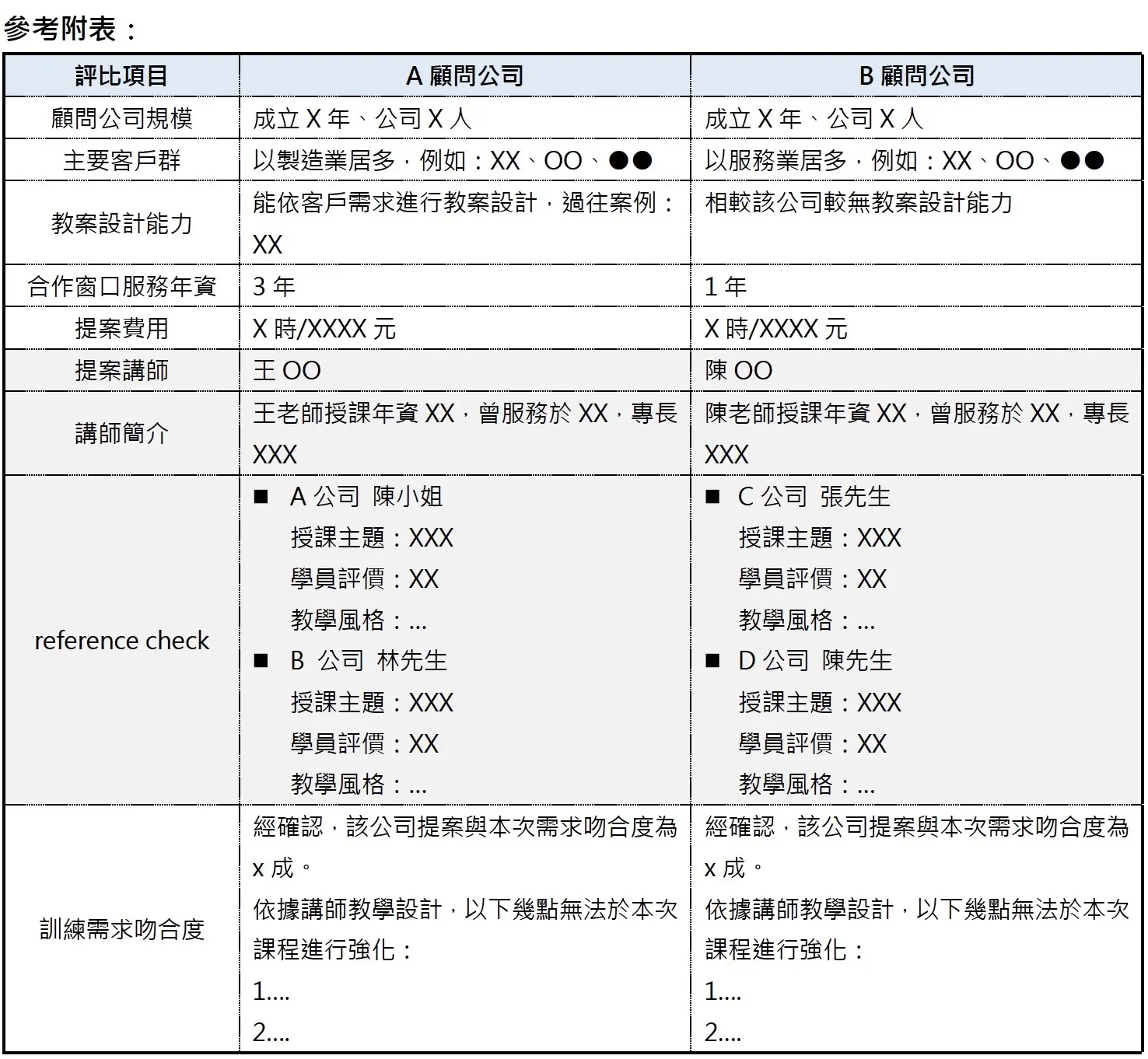Click the 3 年 cell
1148x1059 pixels.
coord(465,286)
